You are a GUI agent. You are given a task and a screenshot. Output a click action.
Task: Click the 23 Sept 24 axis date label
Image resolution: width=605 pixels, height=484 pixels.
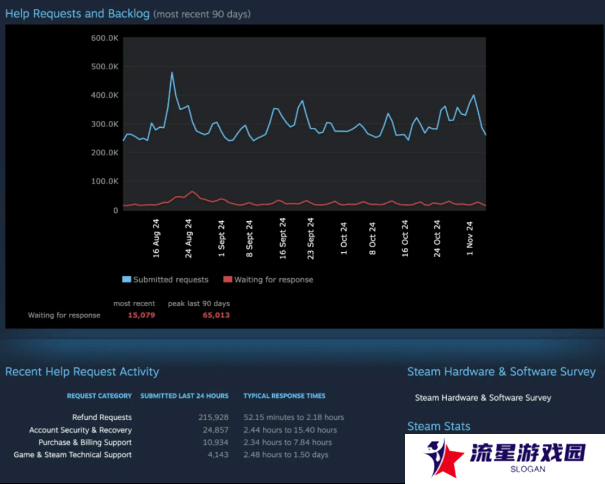coord(311,238)
